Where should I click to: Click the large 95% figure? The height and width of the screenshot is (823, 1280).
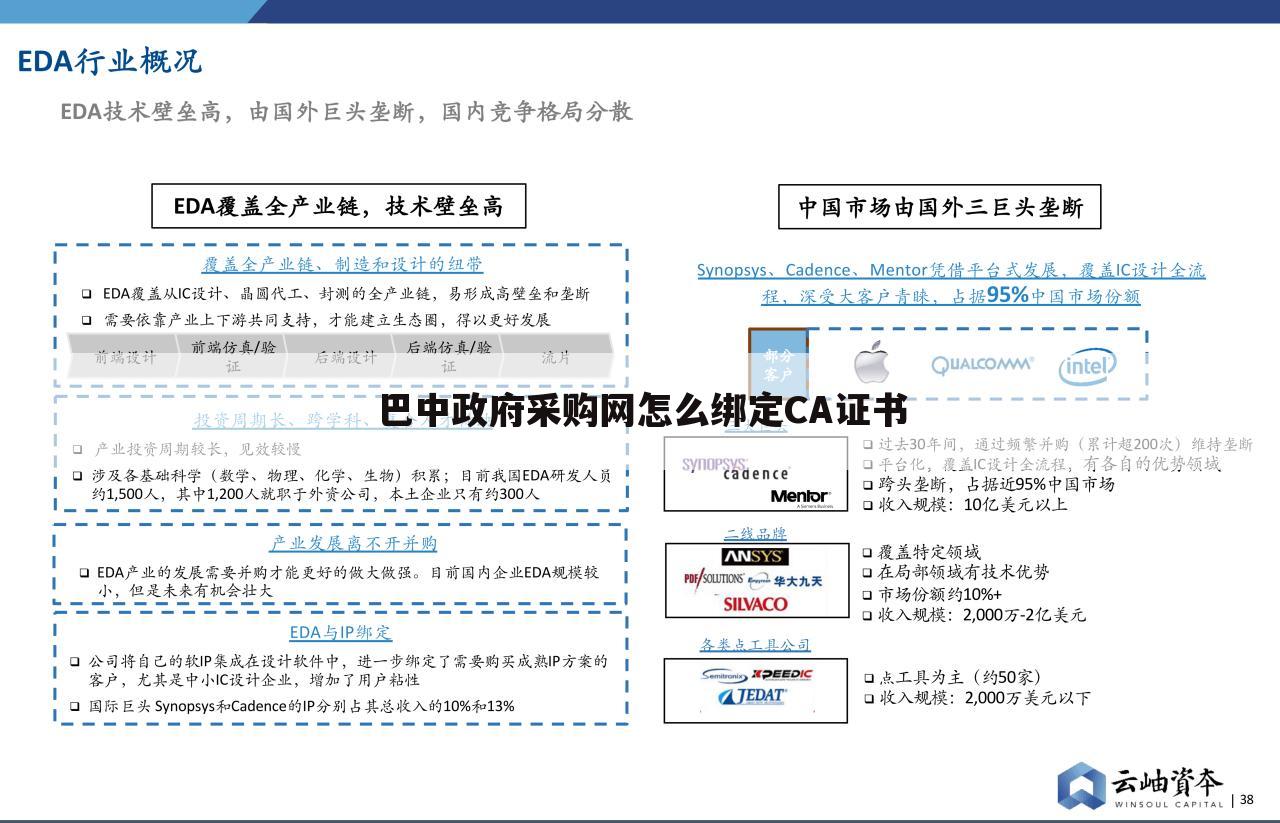pyautogui.click(x=1007, y=295)
